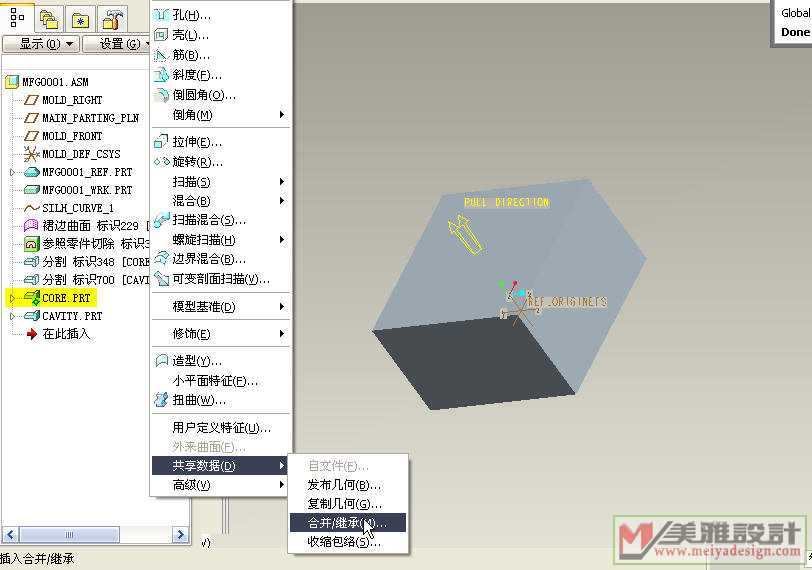Click model tree scrollbar right arrow
This screenshot has width=812, height=570.
pyautogui.click(x=180, y=534)
